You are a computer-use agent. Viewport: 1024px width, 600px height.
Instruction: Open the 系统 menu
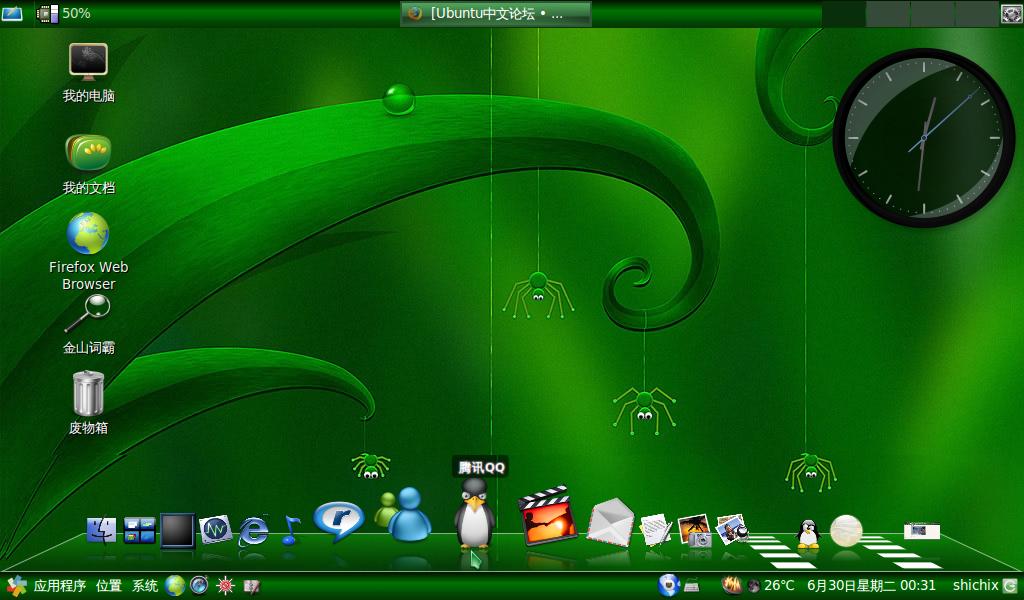point(145,586)
